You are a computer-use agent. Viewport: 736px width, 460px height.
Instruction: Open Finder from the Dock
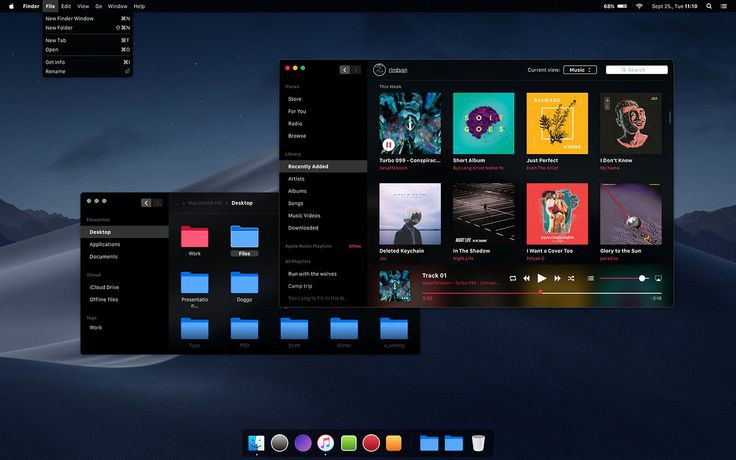[x=256, y=443]
